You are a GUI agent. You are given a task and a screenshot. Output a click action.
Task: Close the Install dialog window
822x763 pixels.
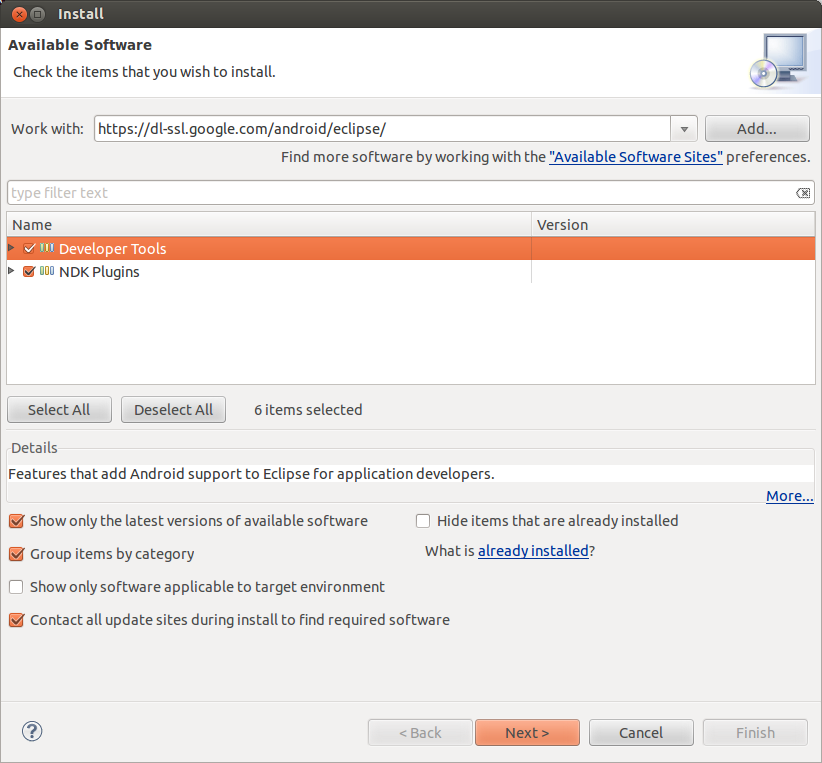point(16,14)
